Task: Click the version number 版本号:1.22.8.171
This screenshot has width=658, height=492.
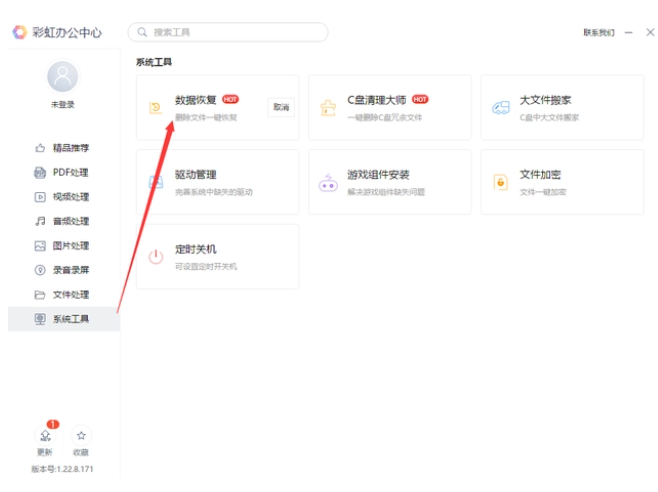Action: coord(62,469)
